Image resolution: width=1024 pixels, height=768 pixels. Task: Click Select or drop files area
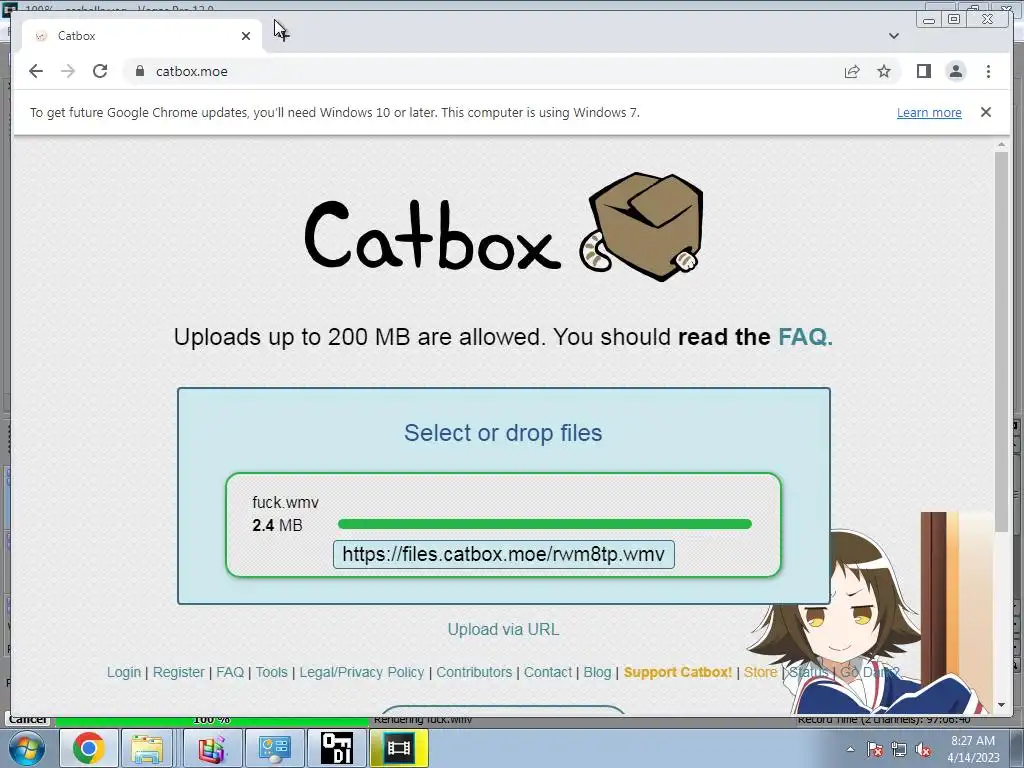[503, 432]
